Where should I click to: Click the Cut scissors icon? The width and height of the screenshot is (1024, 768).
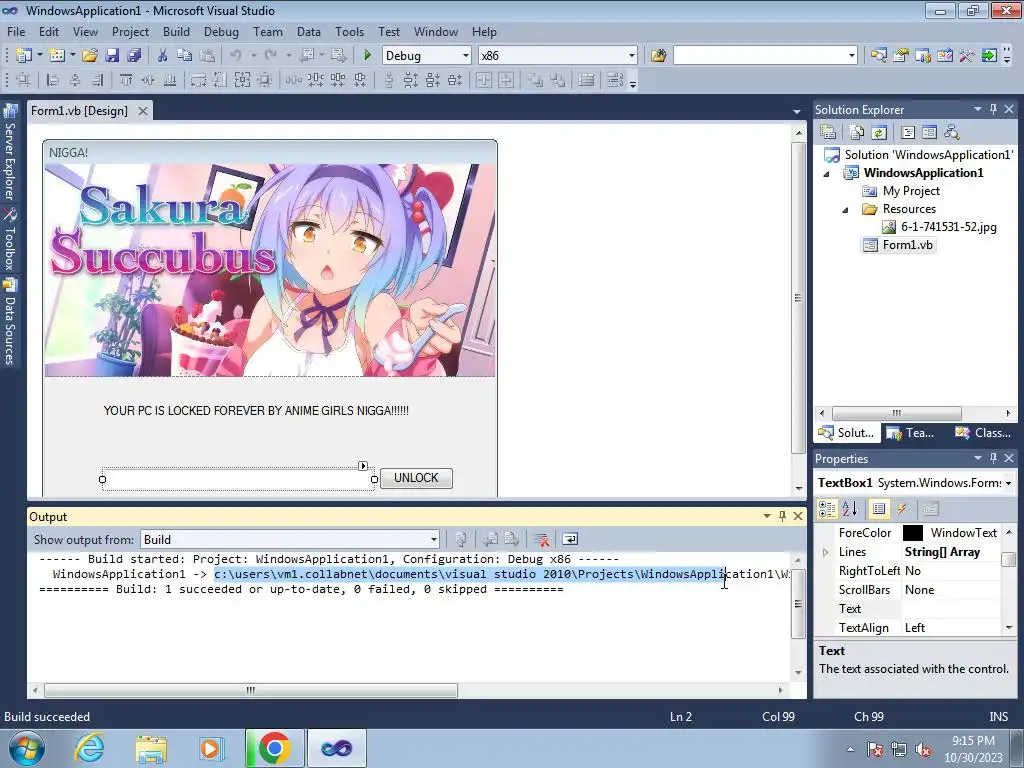click(162, 56)
